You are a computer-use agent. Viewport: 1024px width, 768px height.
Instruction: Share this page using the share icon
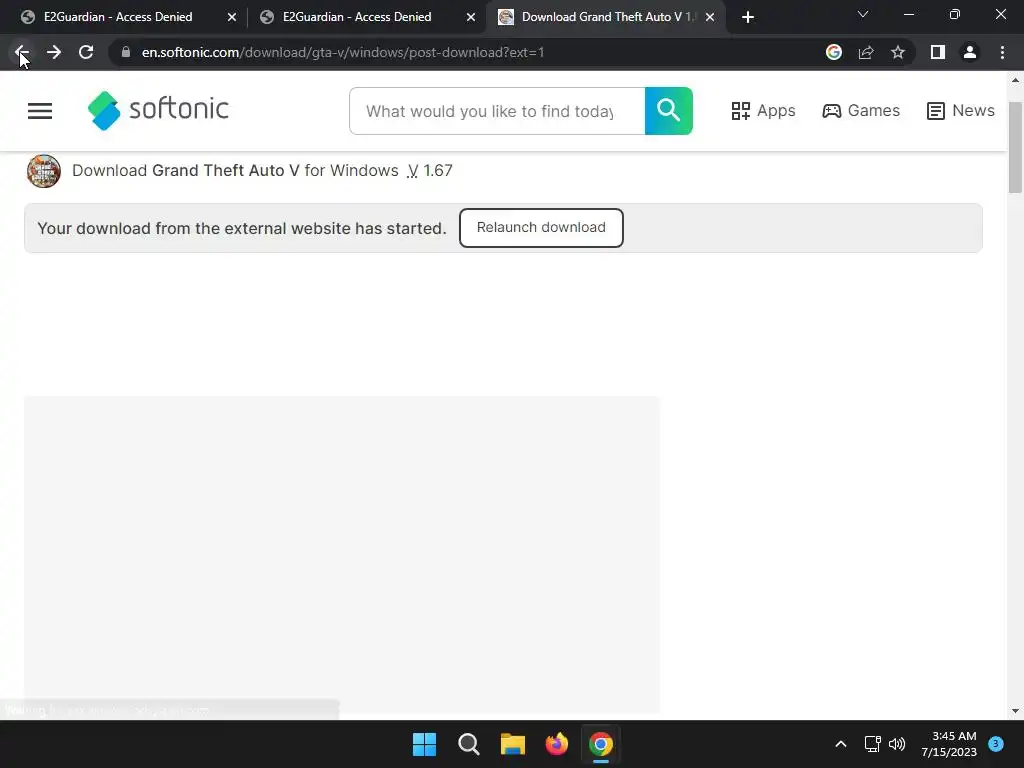coord(866,52)
